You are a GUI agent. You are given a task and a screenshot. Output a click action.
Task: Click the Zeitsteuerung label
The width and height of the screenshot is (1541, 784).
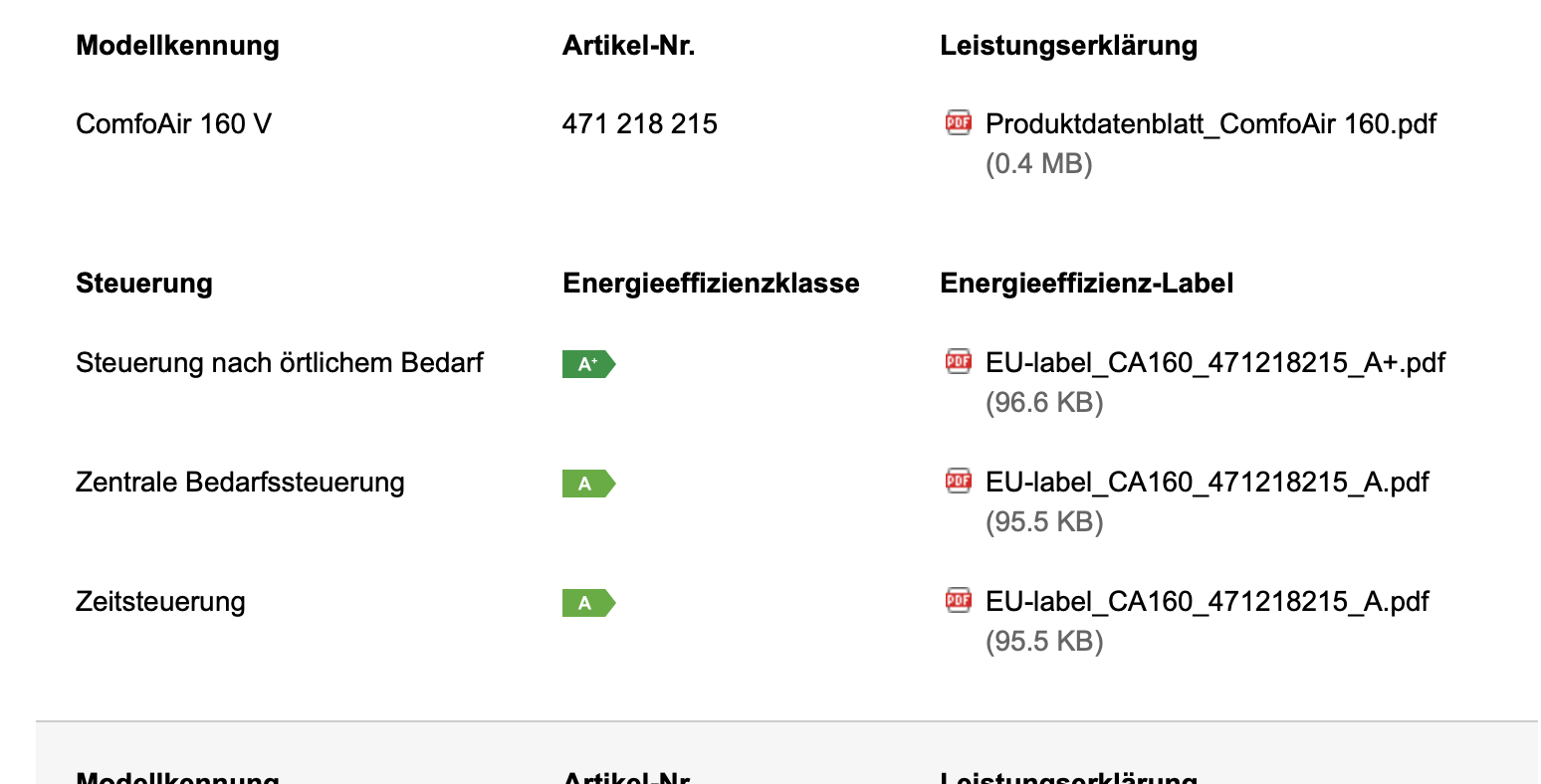160,602
